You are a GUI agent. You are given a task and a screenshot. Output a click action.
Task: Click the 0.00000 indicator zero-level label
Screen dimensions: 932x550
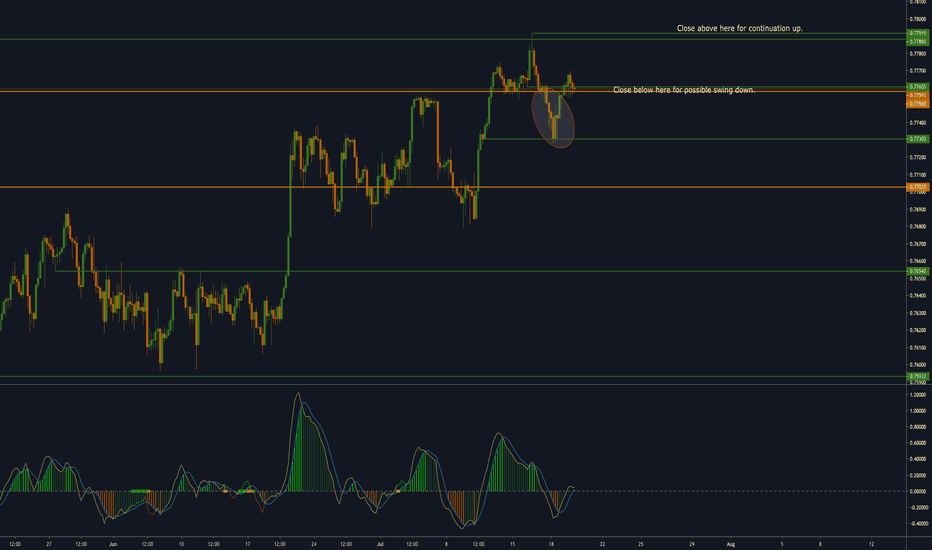[918, 492]
